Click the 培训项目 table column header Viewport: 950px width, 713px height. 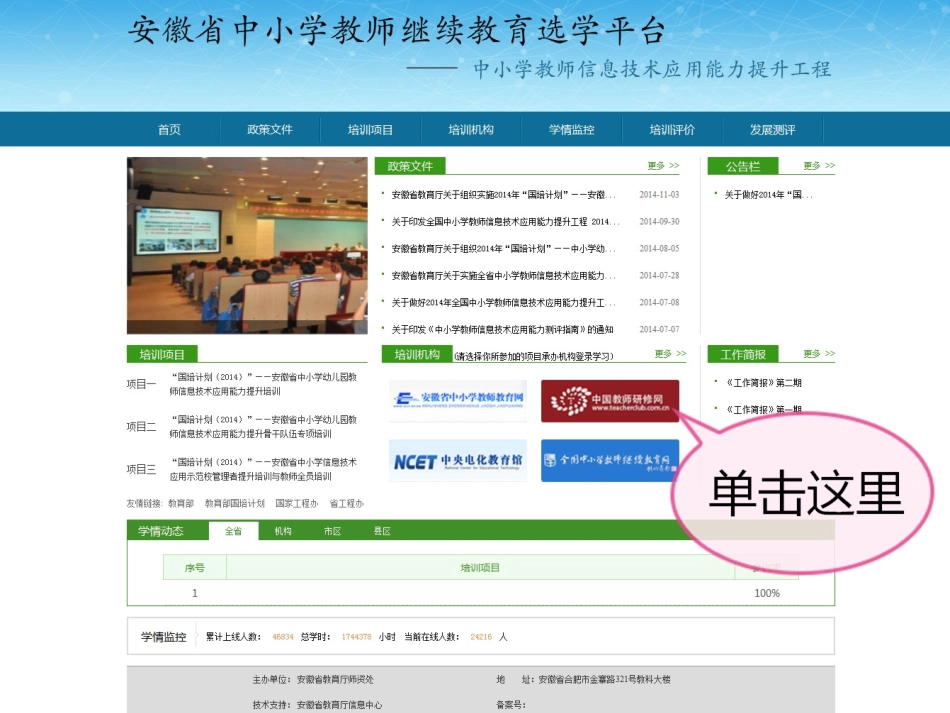click(x=480, y=568)
